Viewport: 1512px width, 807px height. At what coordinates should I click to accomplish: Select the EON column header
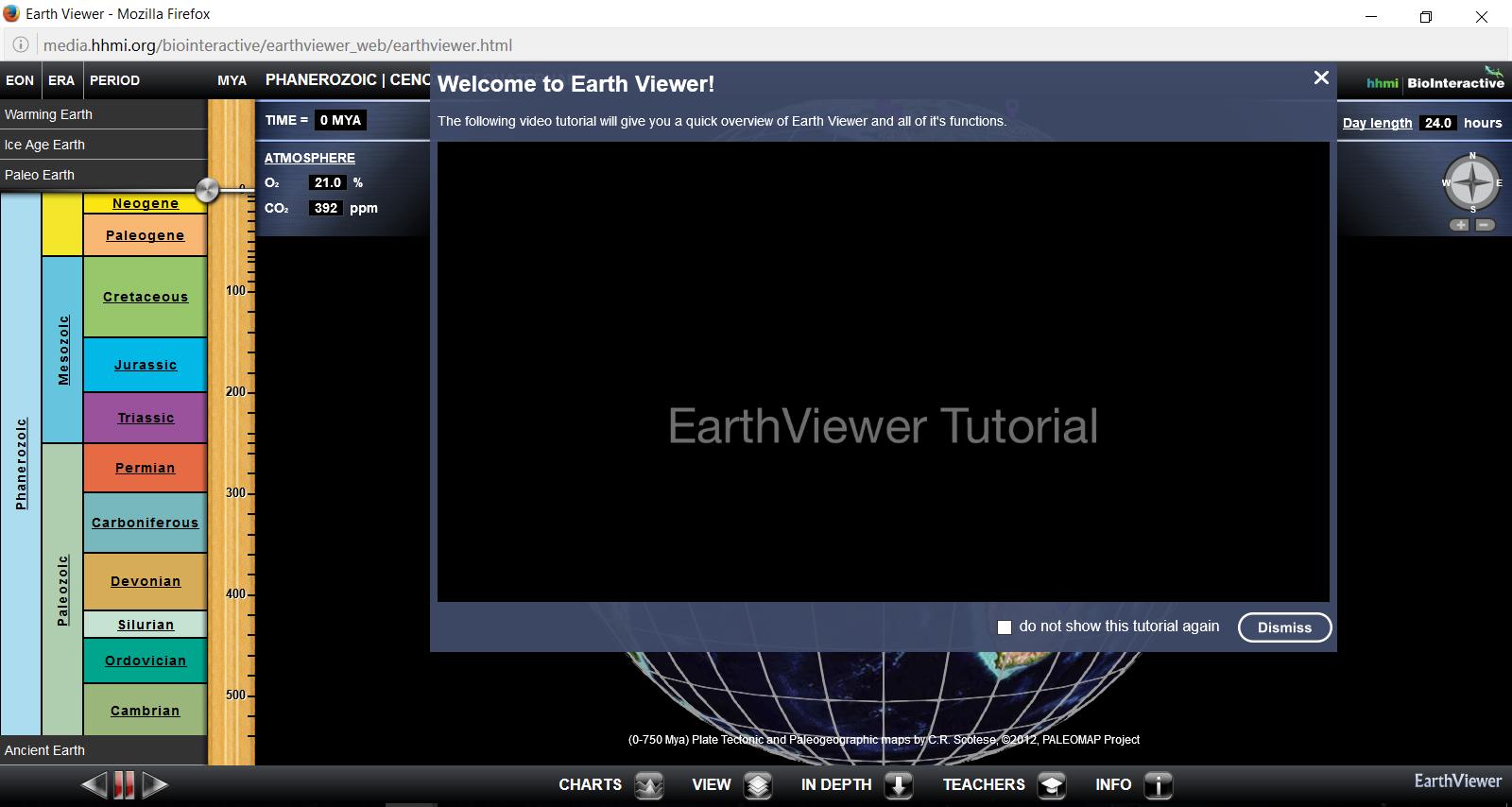[20, 80]
